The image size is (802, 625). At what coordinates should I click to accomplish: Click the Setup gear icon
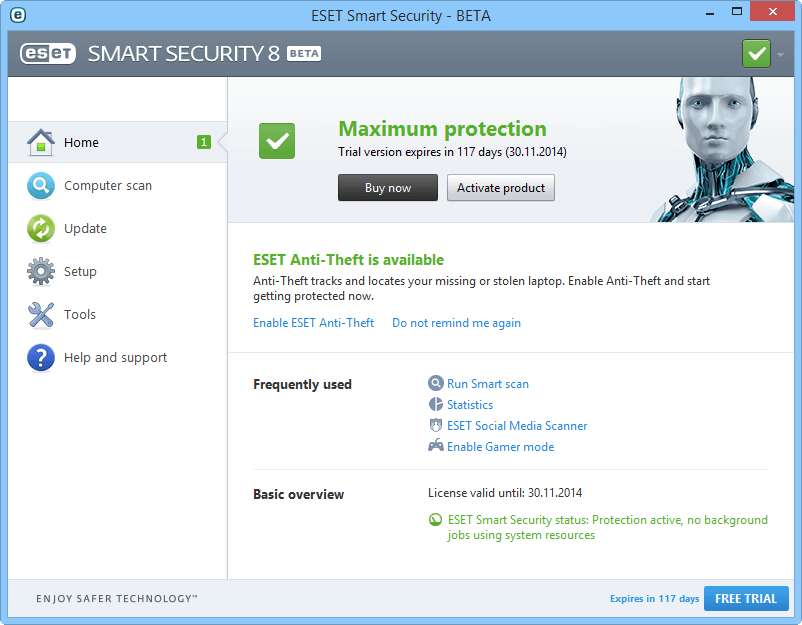tap(40, 271)
